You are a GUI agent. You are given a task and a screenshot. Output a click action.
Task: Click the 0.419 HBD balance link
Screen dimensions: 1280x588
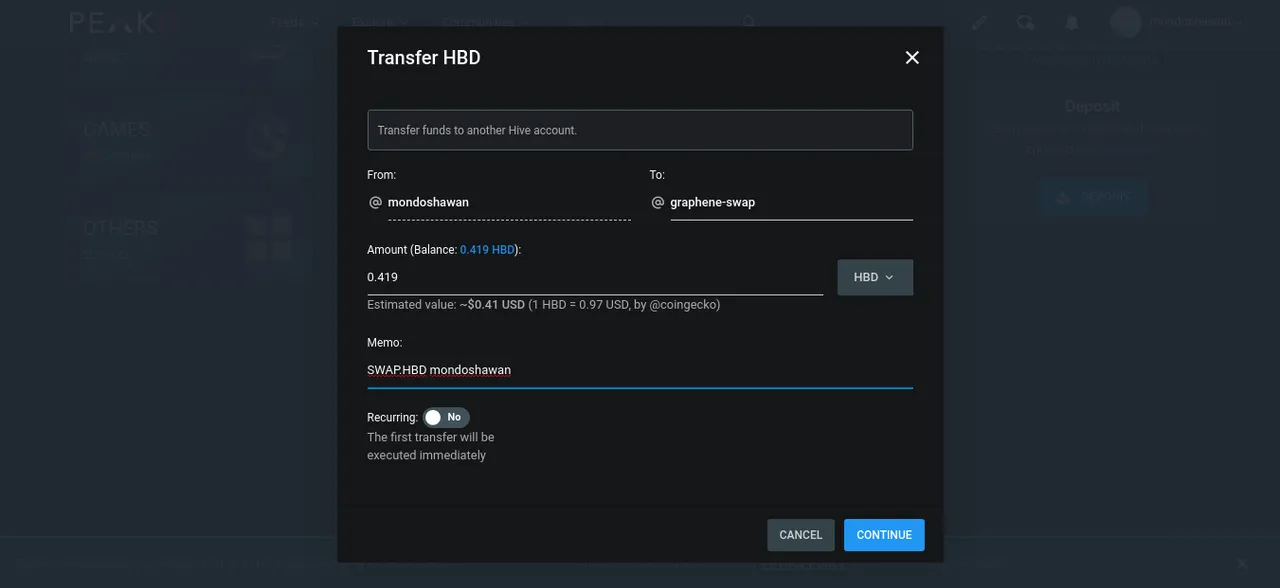point(486,250)
